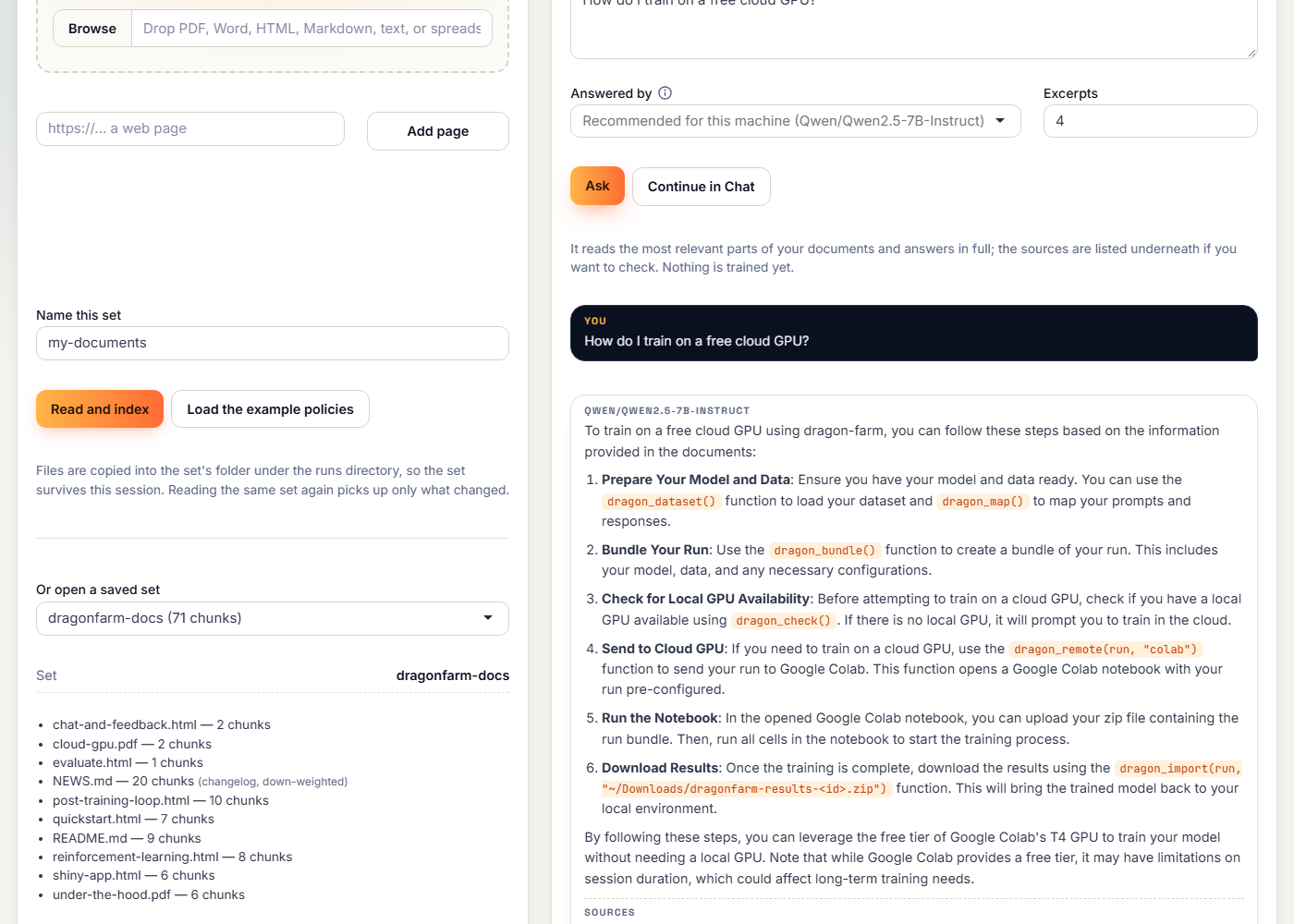Click cloud-gpu.pdf — 2 chunks
Screen dimensions: 1294x924
[x=132, y=744]
